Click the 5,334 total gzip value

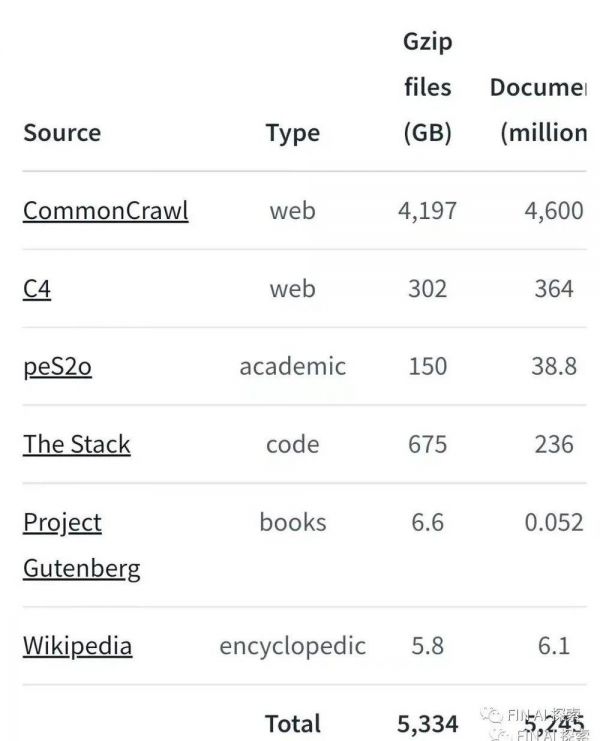click(427, 723)
